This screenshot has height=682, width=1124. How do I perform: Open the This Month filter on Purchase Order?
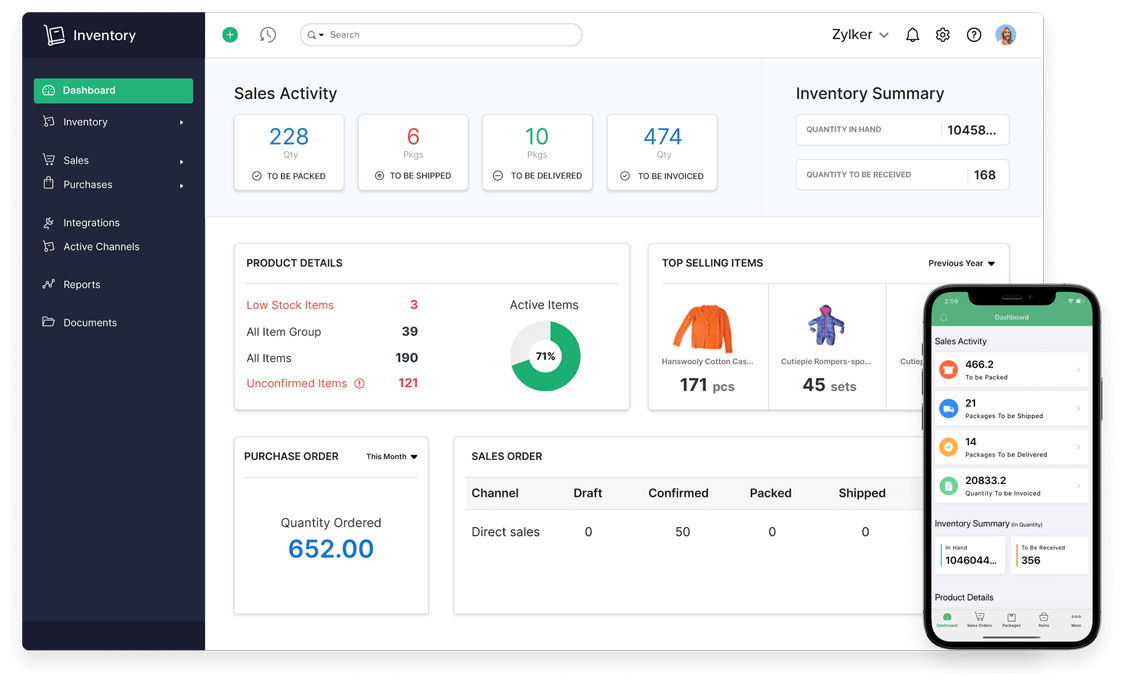(x=390, y=456)
